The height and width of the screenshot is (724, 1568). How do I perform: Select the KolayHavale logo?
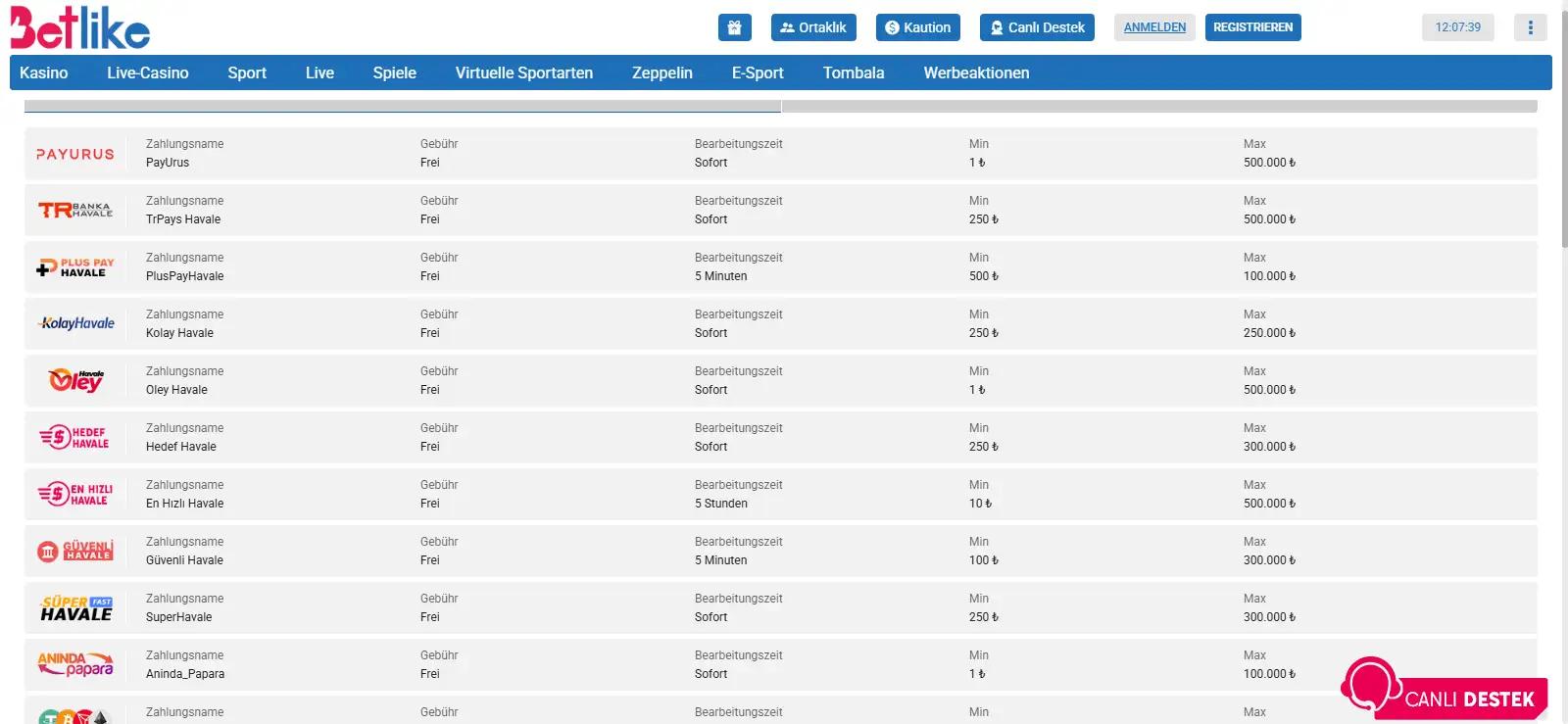point(75,323)
